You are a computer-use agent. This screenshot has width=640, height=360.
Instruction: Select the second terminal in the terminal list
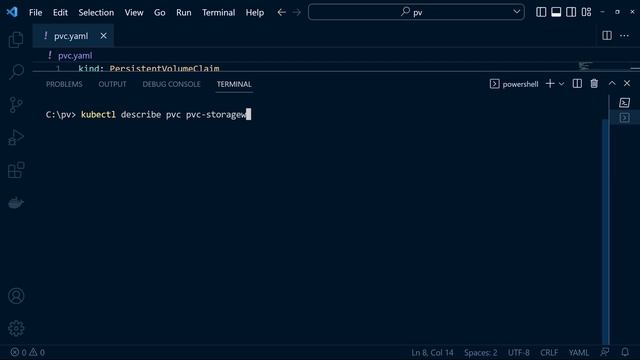[624, 118]
